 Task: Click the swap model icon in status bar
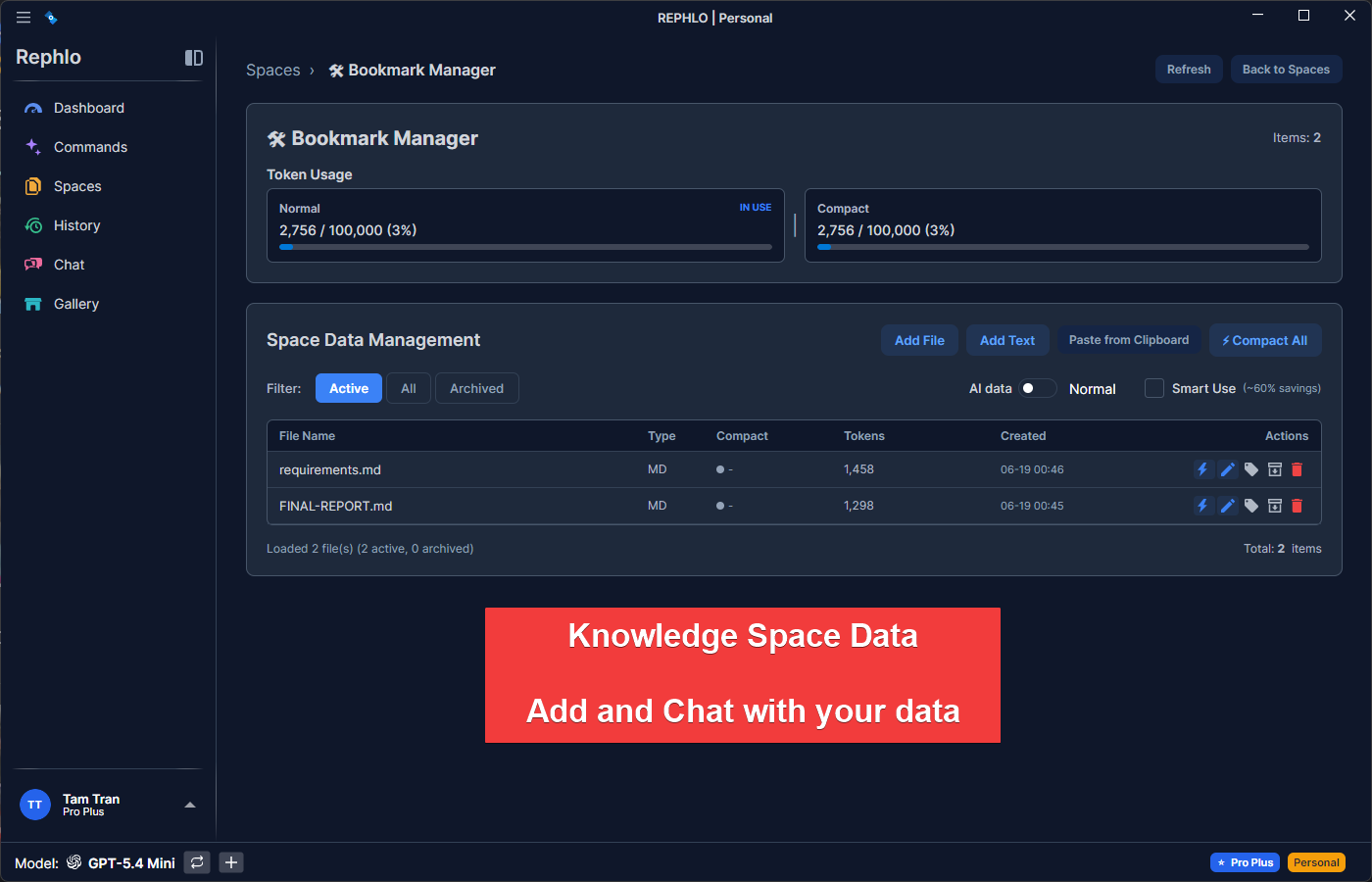click(x=197, y=862)
